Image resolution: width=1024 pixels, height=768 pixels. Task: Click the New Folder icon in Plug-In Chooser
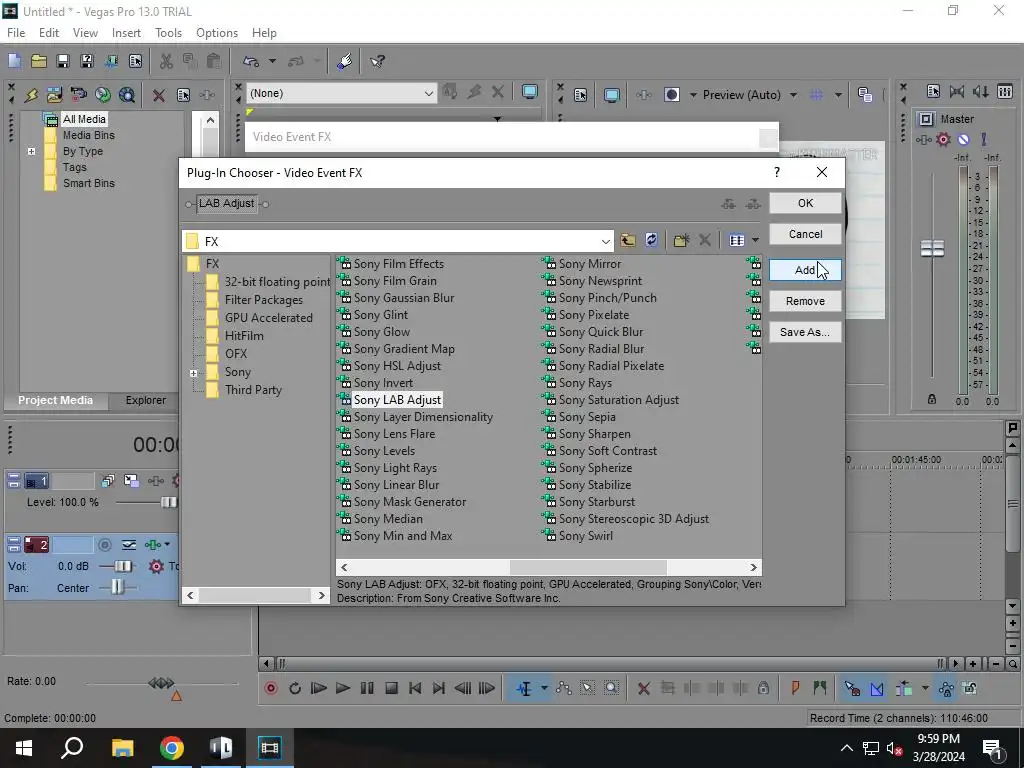pyautogui.click(x=681, y=240)
